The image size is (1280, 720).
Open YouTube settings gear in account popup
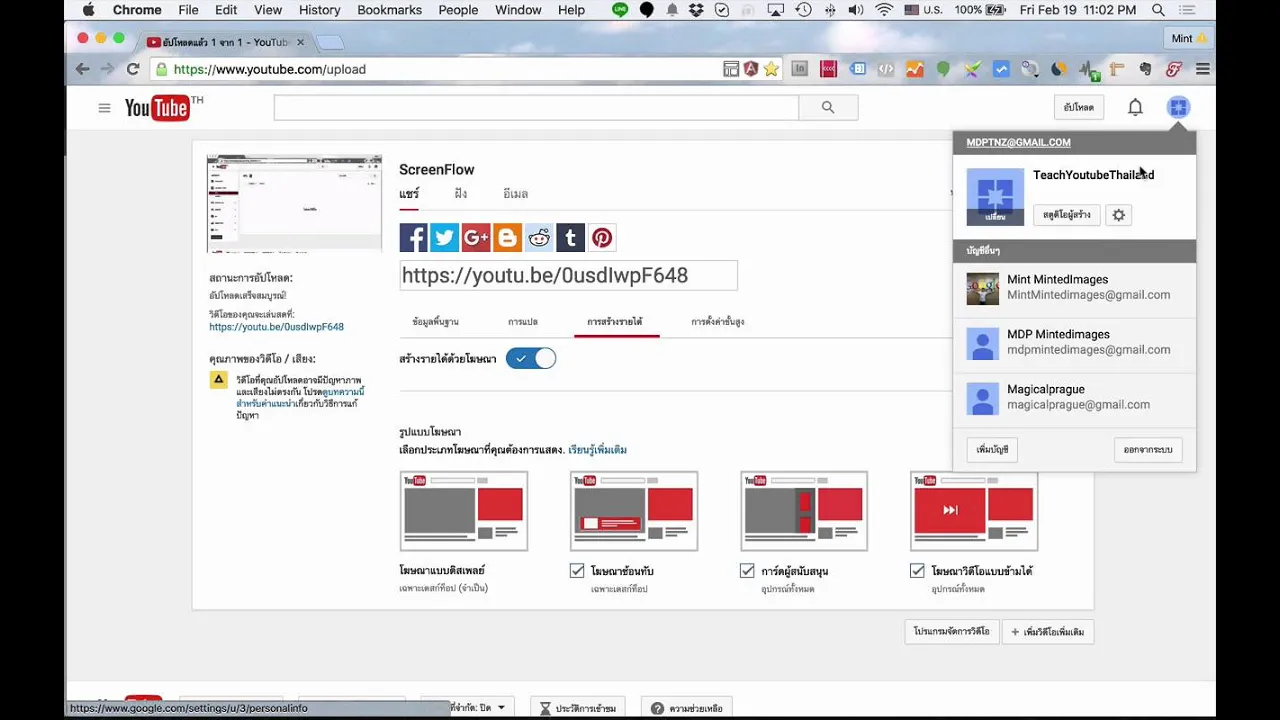1119,215
